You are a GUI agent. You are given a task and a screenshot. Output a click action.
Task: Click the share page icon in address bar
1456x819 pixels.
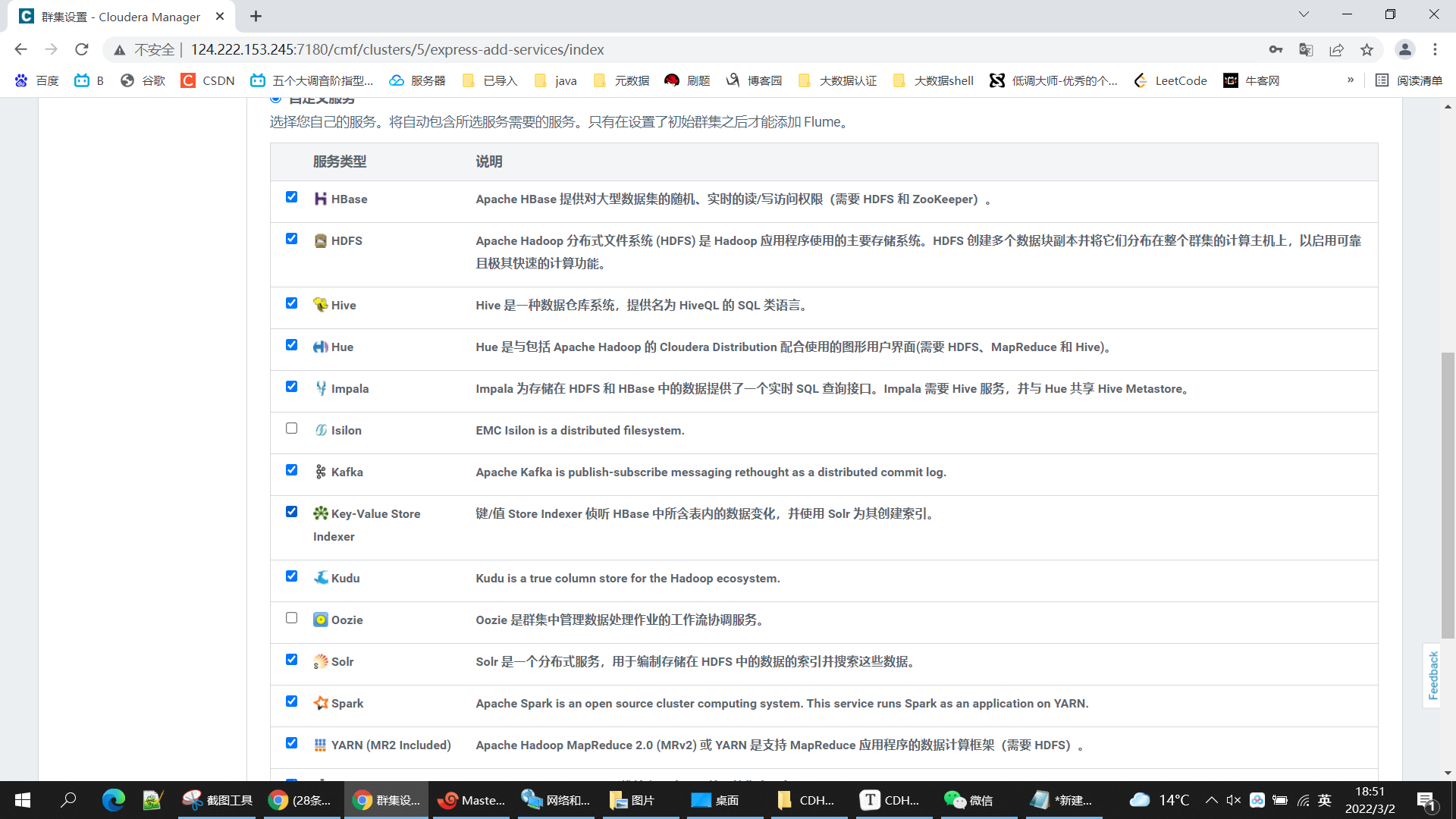(x=1336, y=49)
